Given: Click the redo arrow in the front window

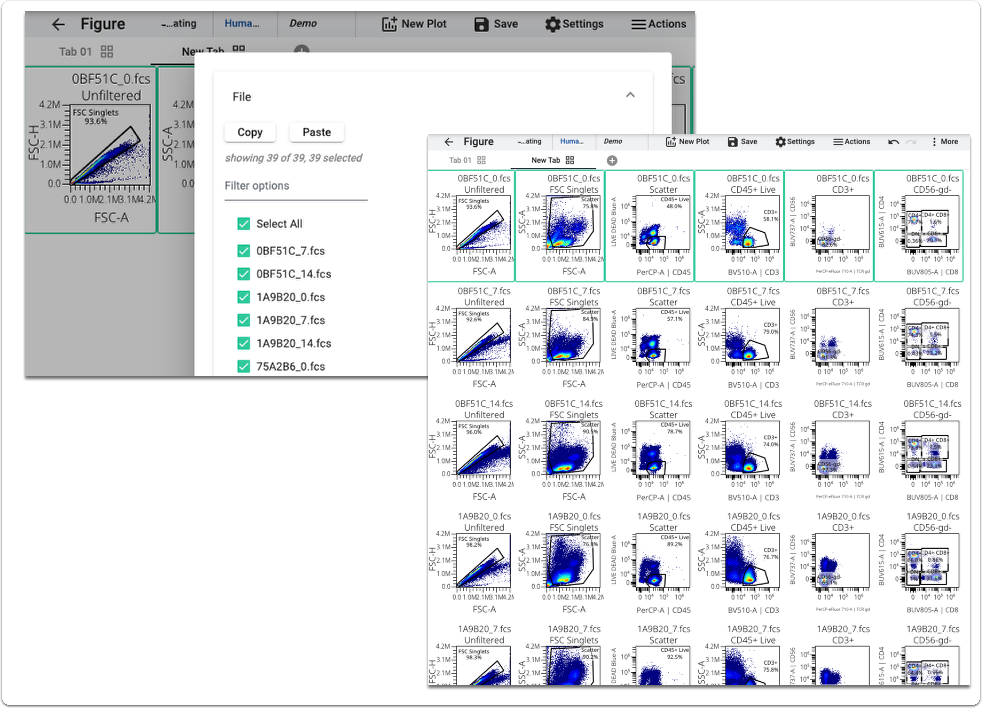Looking at the screenshot, I should pyautogui.click(x=911, y=142).
